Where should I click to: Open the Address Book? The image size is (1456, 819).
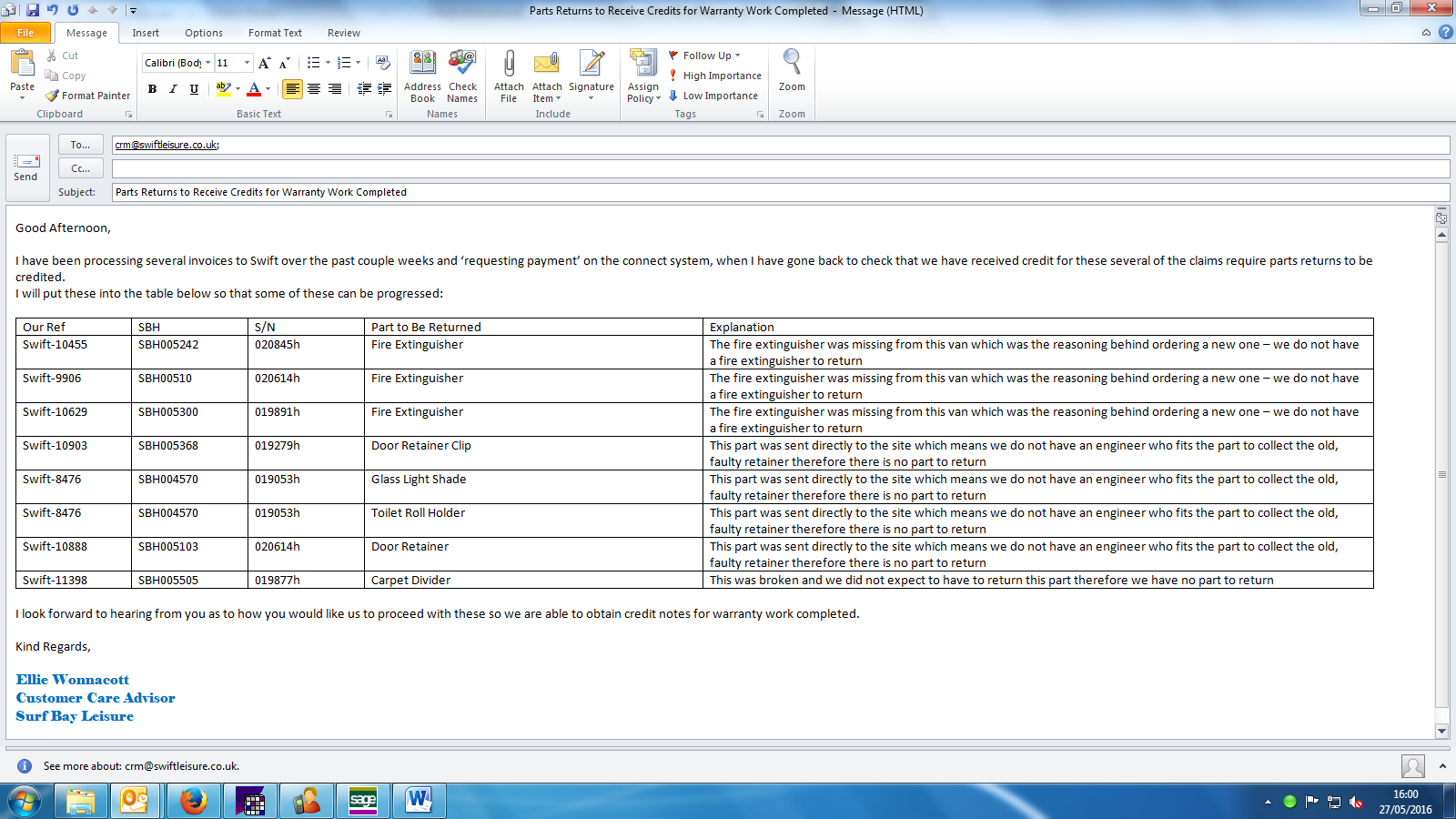click(x=422, y=76)
